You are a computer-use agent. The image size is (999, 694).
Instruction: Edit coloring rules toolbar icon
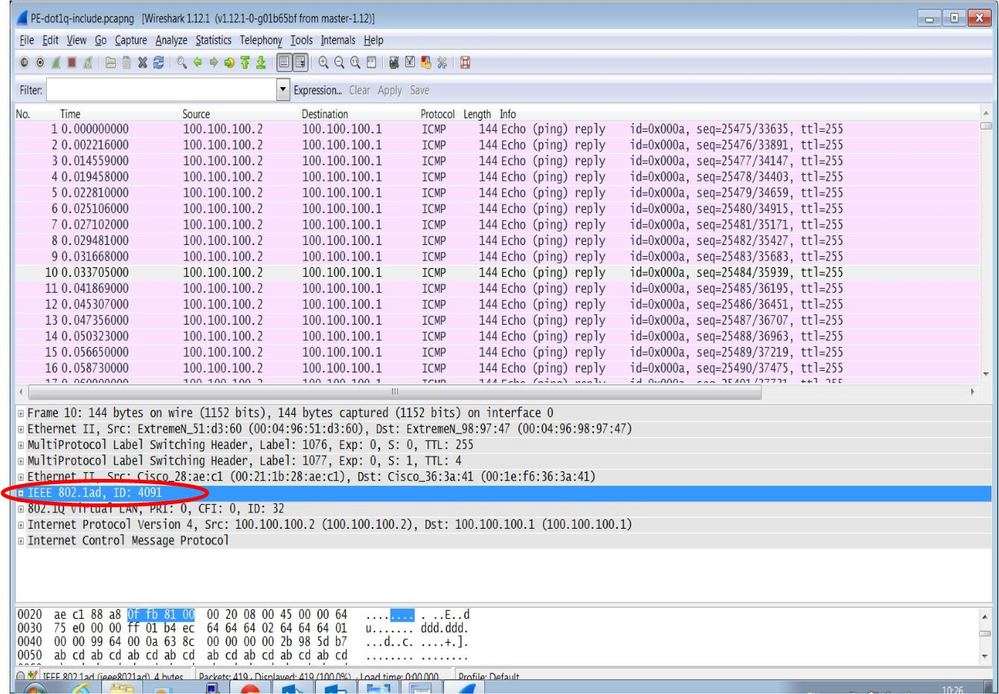tap(426, 62)
